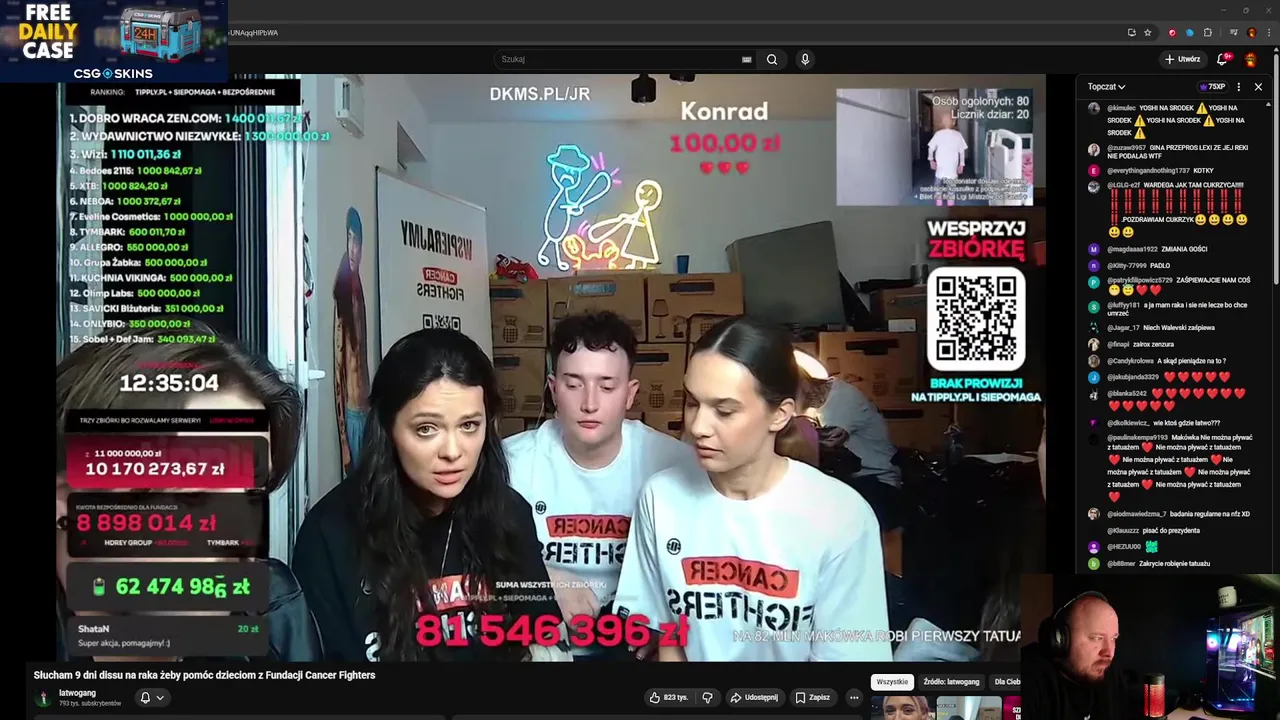Viewport: 1280px width, 720px height.
Task: Open the red browser extension icon
Action: point(1173,32)
